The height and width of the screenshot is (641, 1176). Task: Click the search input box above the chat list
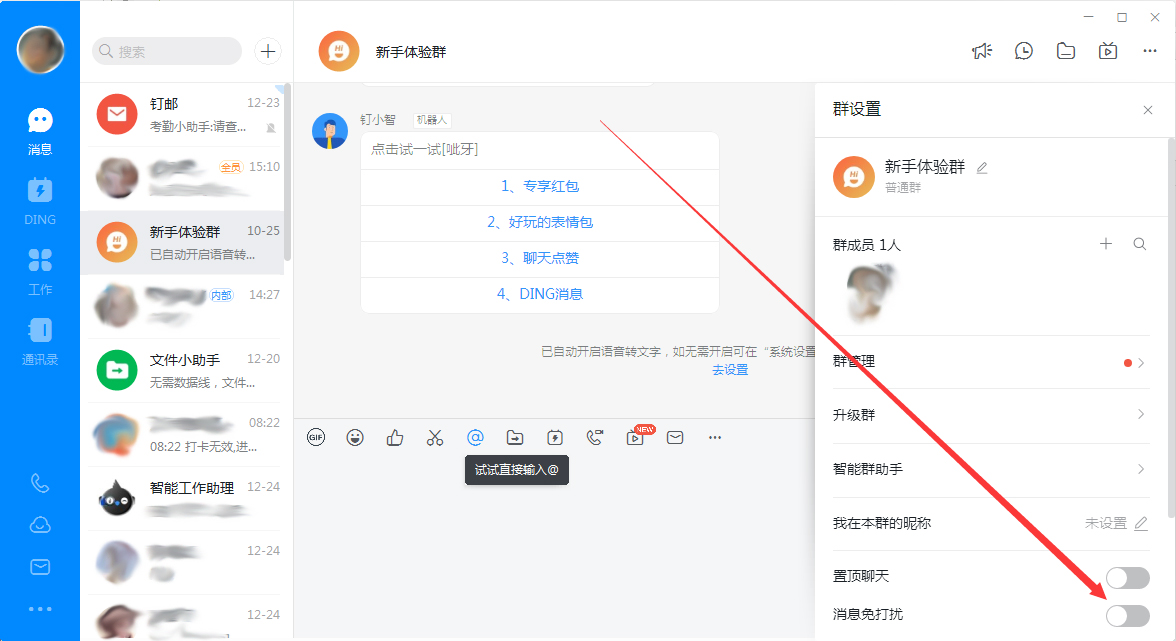coord(166,51)
